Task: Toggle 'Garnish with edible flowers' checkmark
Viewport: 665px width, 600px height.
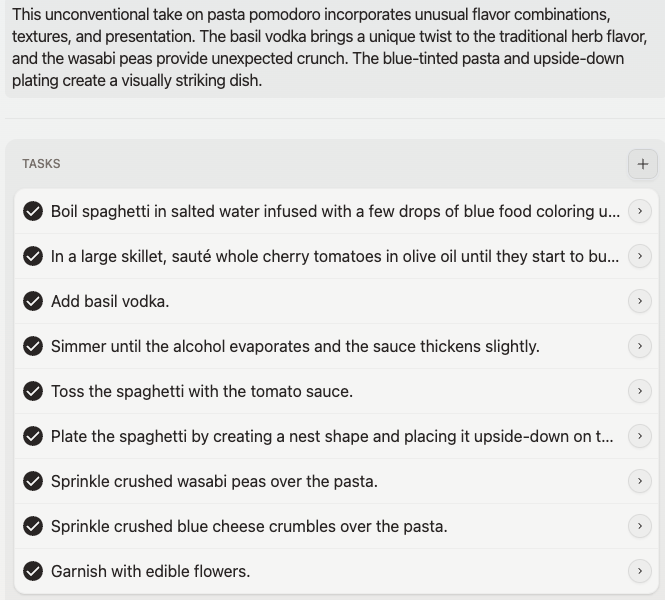Action: [x=33, y=571]
